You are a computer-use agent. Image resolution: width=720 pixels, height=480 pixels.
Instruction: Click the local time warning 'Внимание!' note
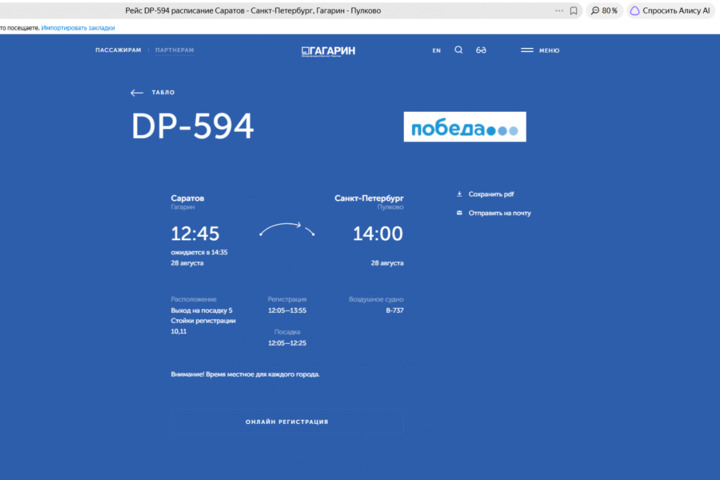pos(245,374)
